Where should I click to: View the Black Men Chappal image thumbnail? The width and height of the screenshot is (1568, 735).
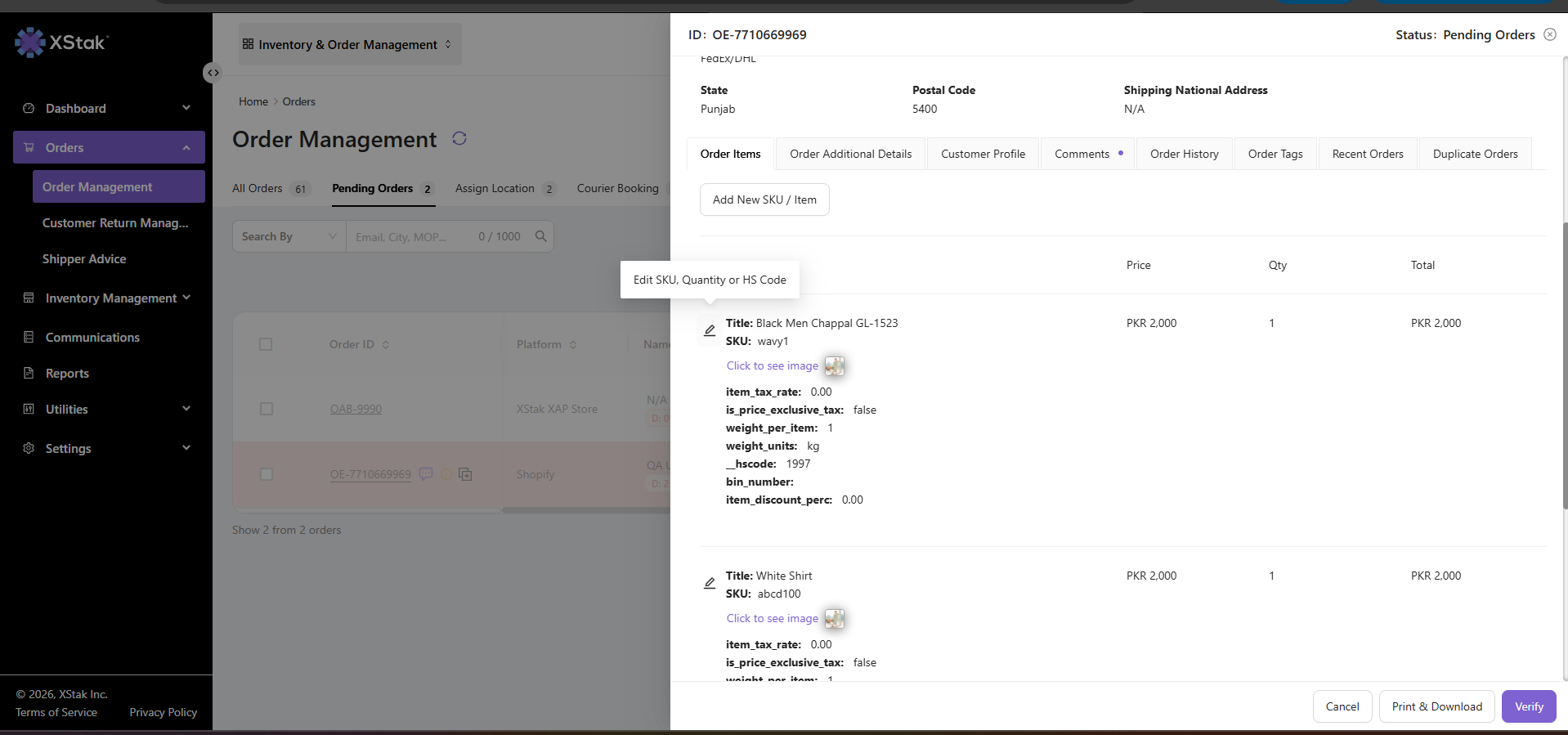click(835, 366)
